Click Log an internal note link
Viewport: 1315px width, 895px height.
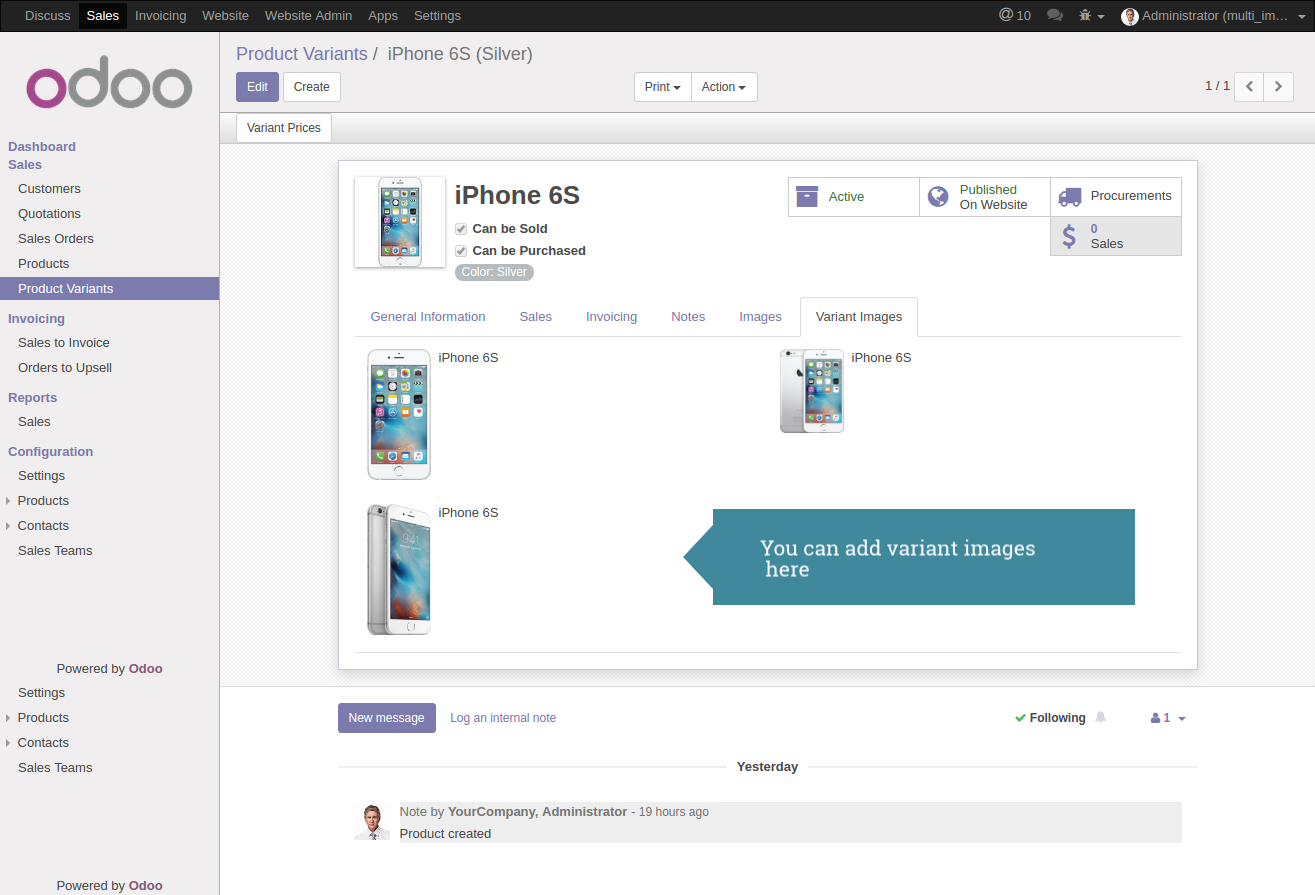point(503,718)
